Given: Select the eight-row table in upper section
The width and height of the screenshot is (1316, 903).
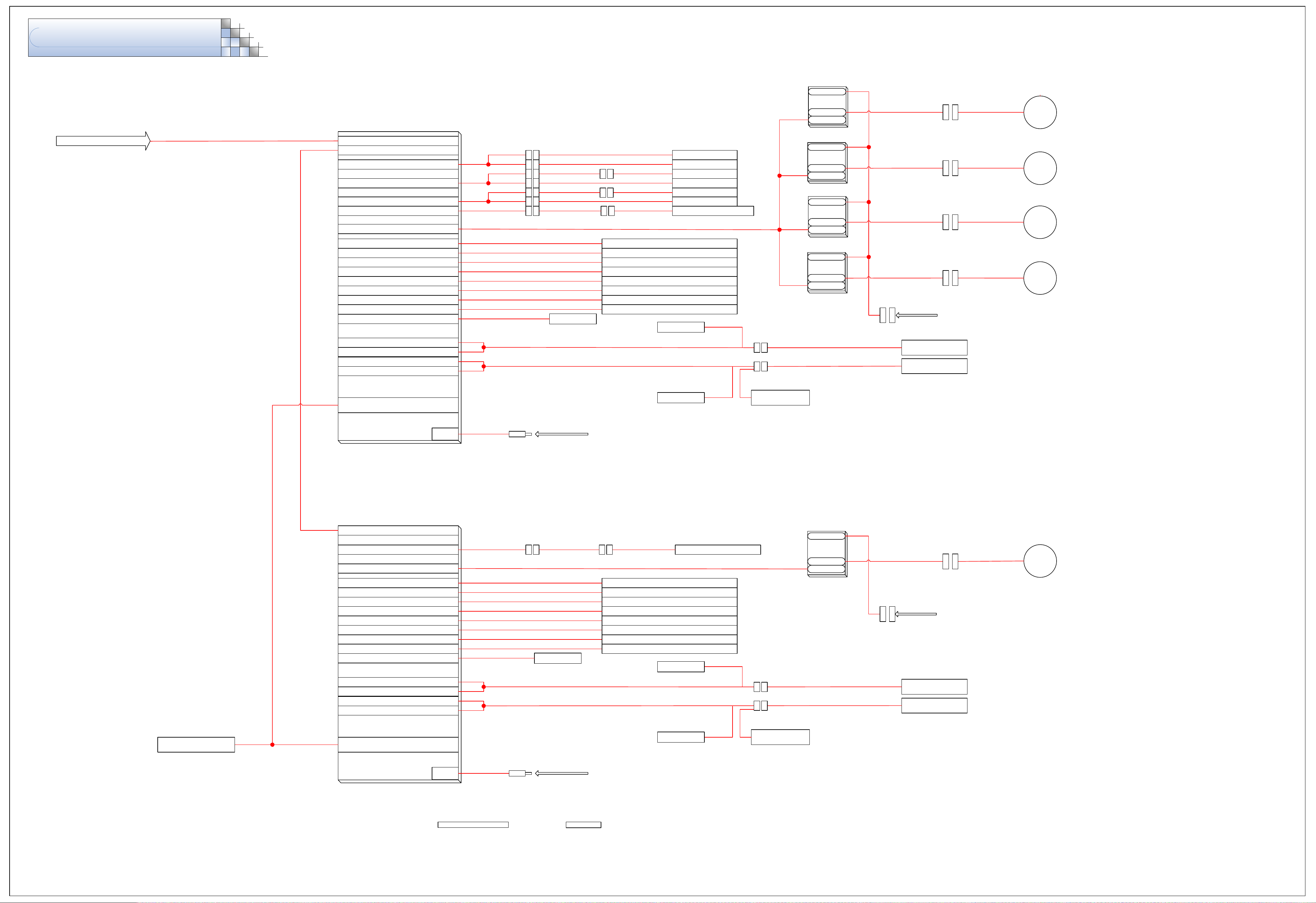Looking at the screenshot, I should point(669,276).
